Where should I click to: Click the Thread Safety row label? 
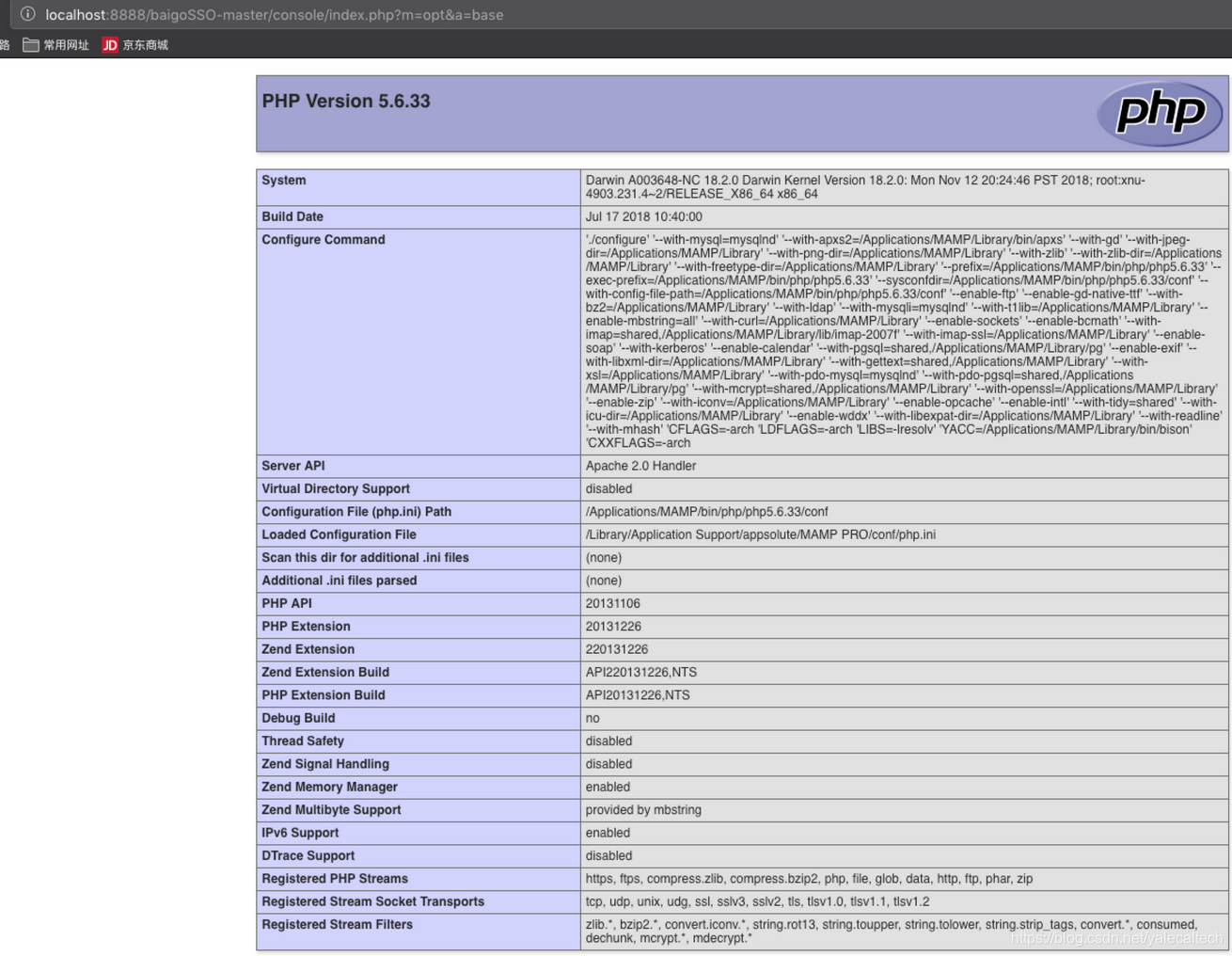(303, 741)
